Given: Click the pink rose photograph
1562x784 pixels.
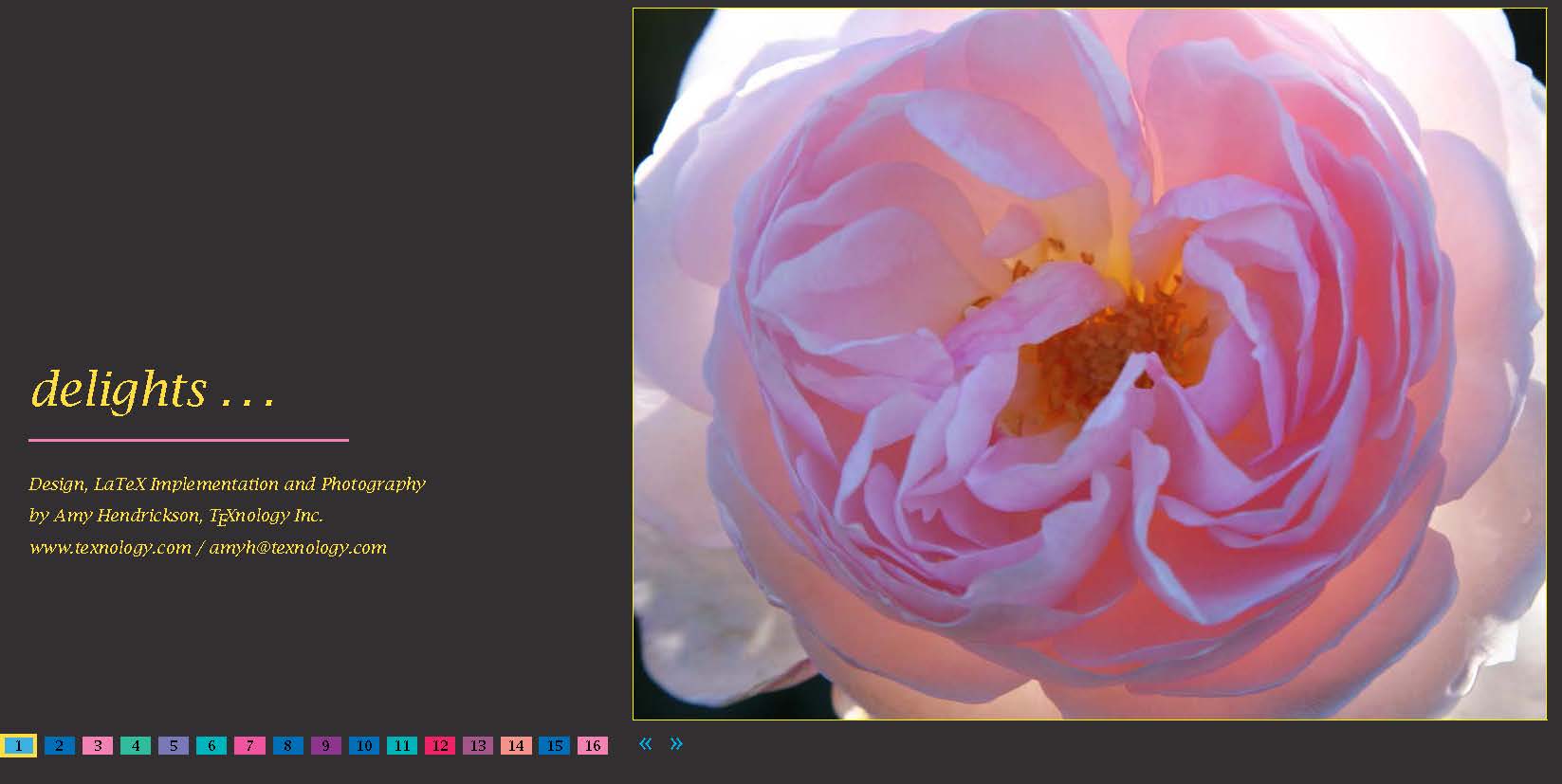Looking at the screenshot, I should pos(1089,364).
